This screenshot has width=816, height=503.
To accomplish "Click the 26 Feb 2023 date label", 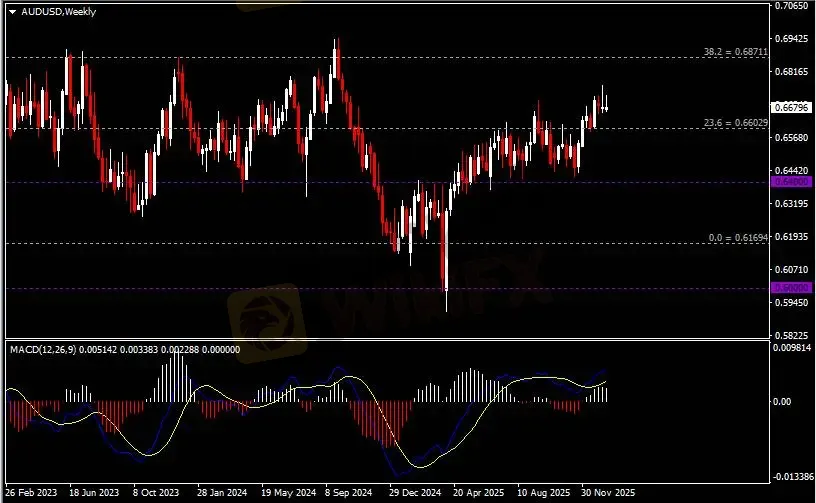I will pyautogui.click(x=31, y=493).
